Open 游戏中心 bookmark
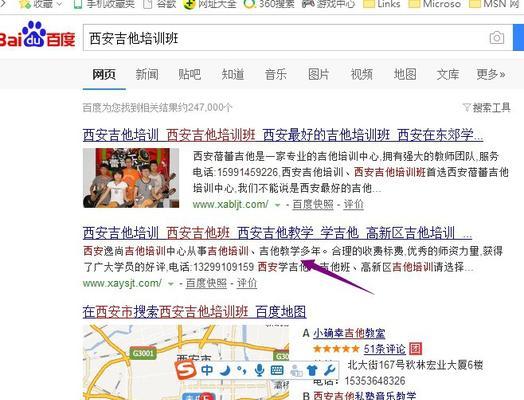Viewport: 524px width, 400px height. pos(329,4)
